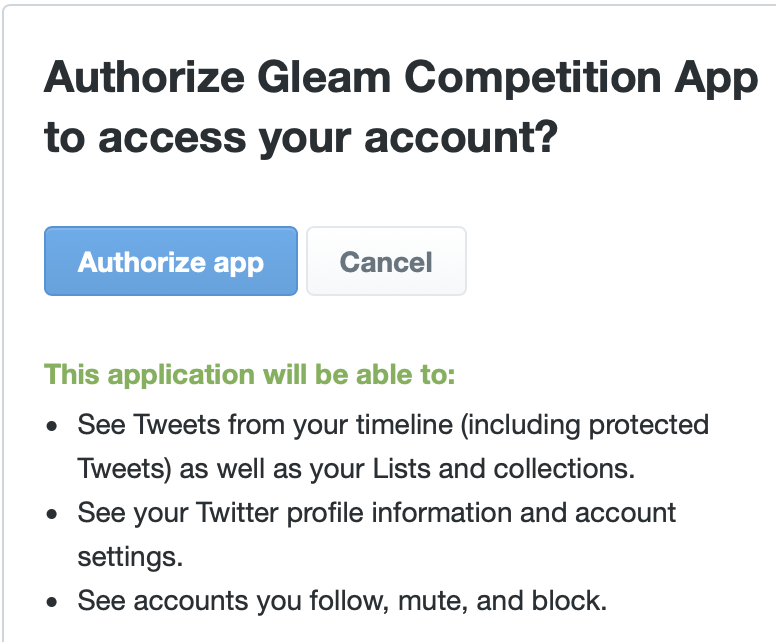
Task: Click the green 'This application will be able to:' text
Action: click(x=250, y=375)
